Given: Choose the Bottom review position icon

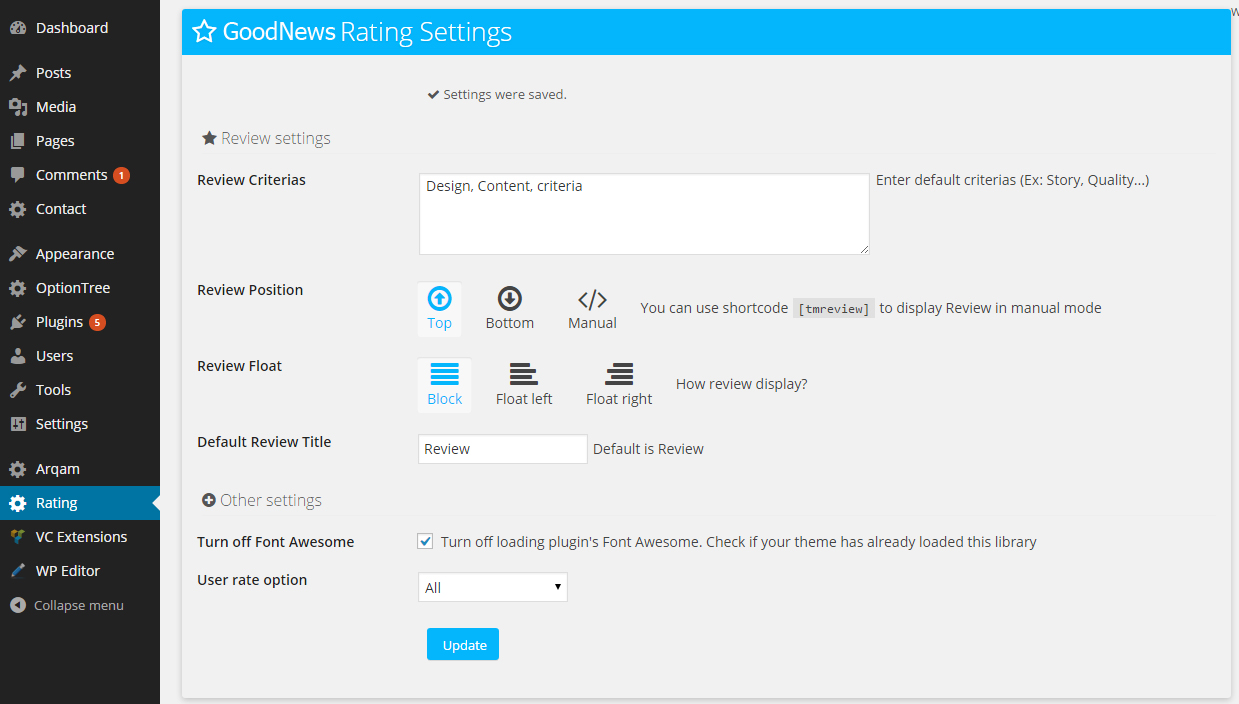Looking at the screenshot, I should [510, 298].
